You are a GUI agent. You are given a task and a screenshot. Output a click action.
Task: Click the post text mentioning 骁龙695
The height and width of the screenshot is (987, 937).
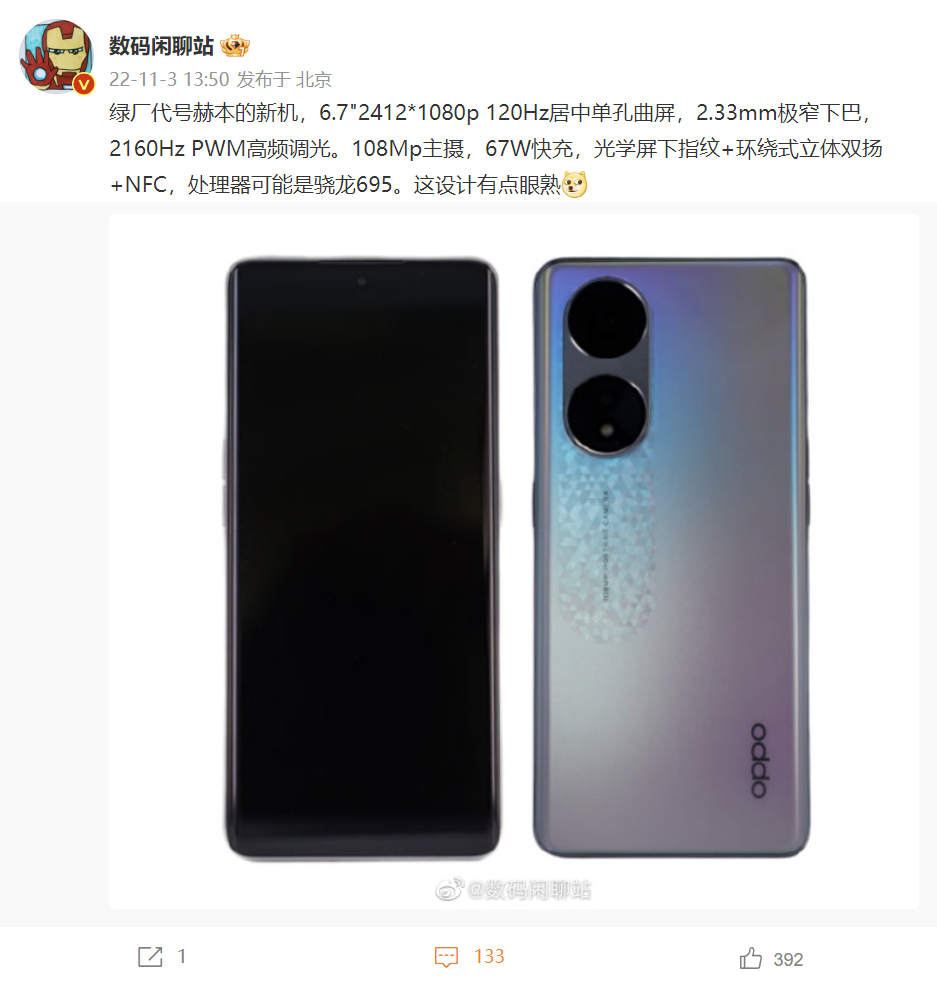coord(495,149)
